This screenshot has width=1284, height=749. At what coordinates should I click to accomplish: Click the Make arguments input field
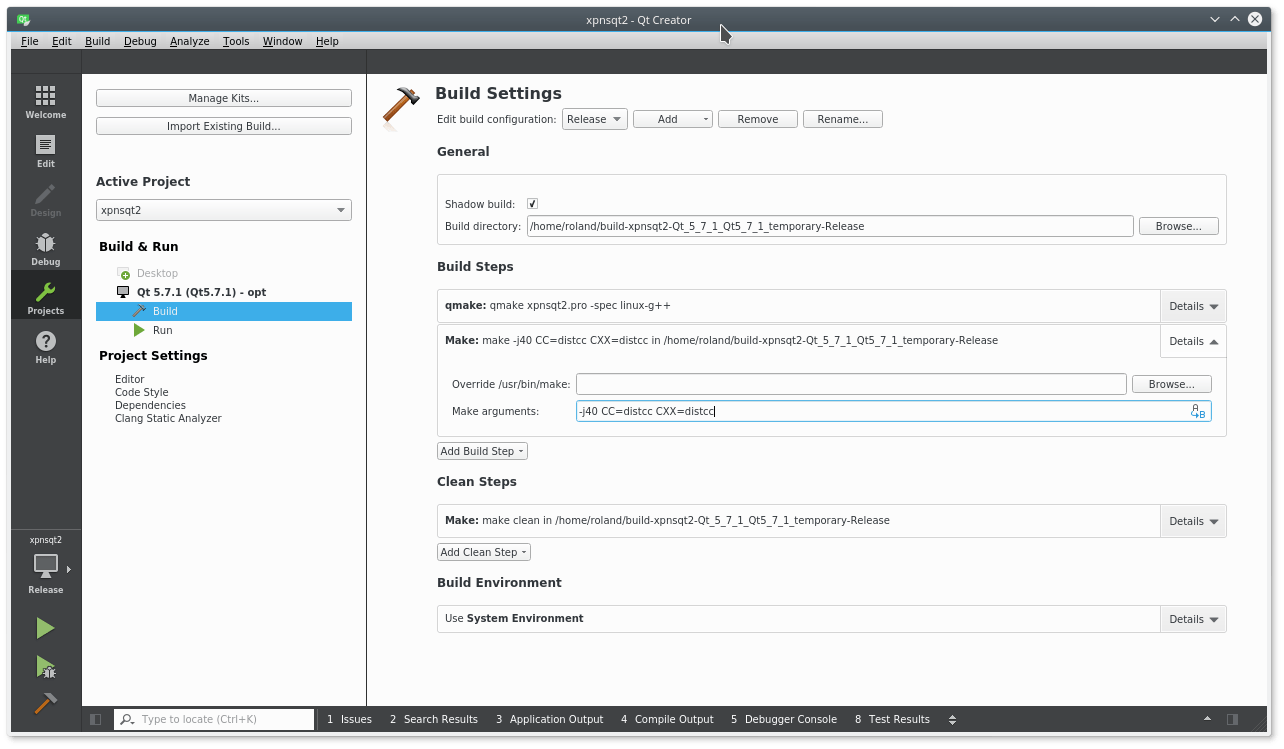(x=893, y=411)
